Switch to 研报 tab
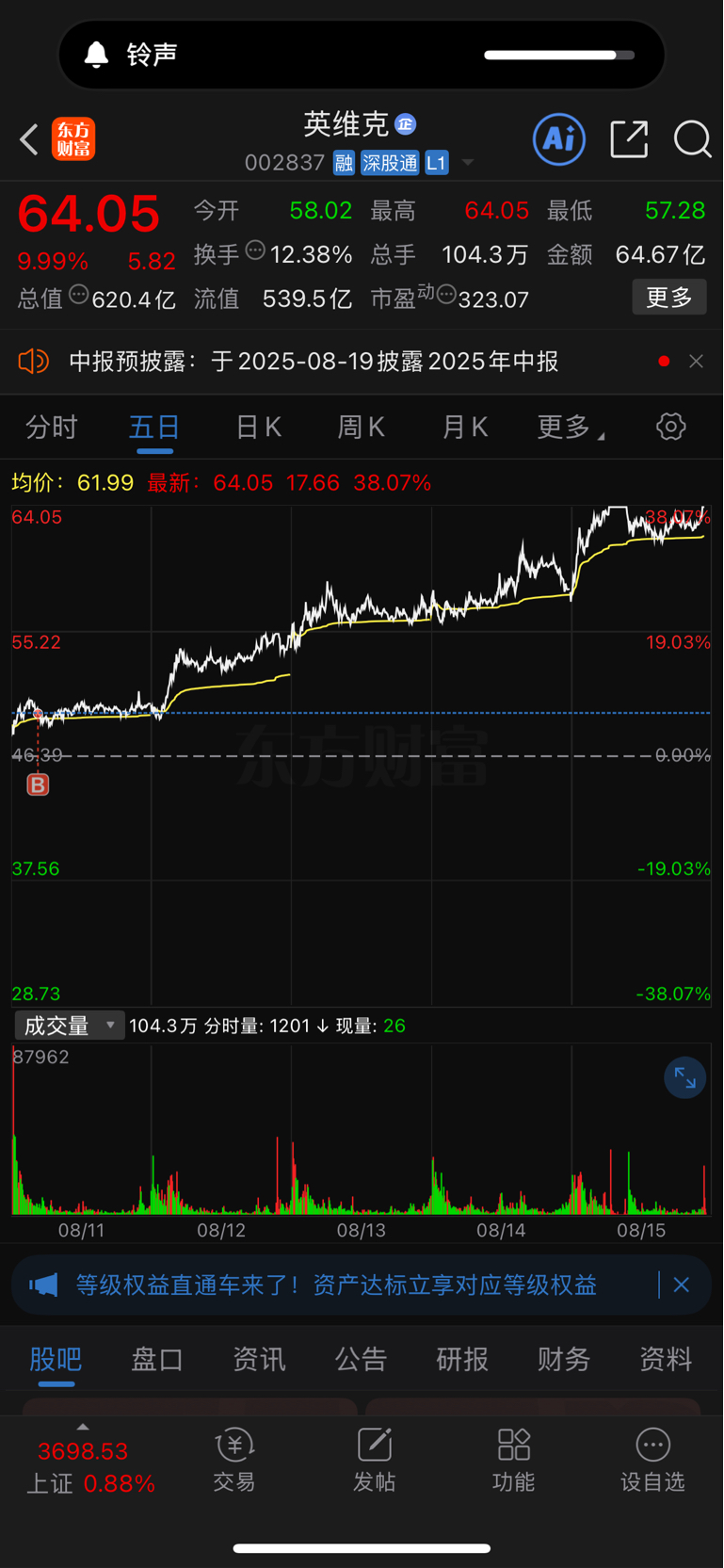The image size is (724, 1568). (462, 1359)
